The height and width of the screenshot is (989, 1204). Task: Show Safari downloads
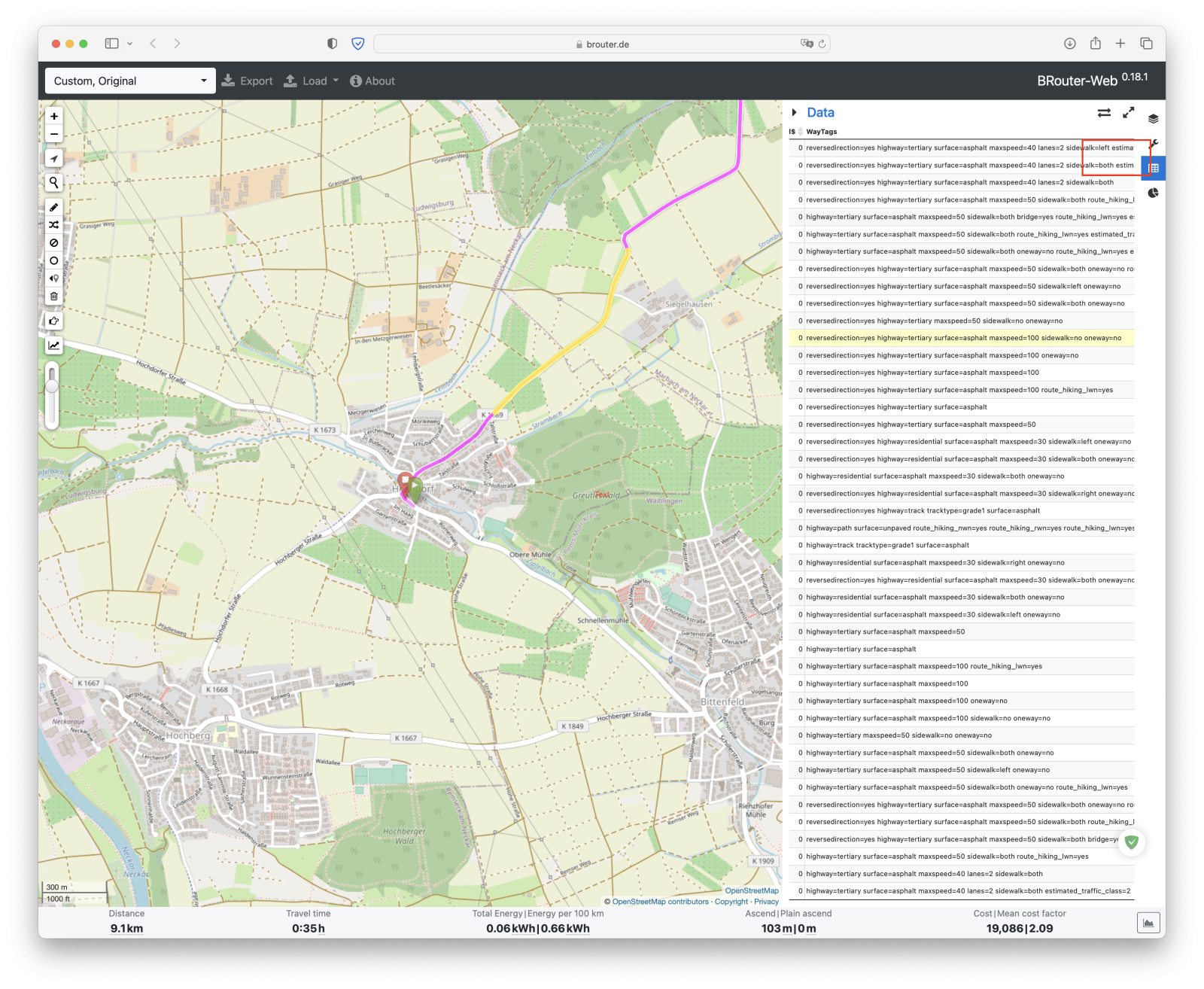click(1069, 44)
